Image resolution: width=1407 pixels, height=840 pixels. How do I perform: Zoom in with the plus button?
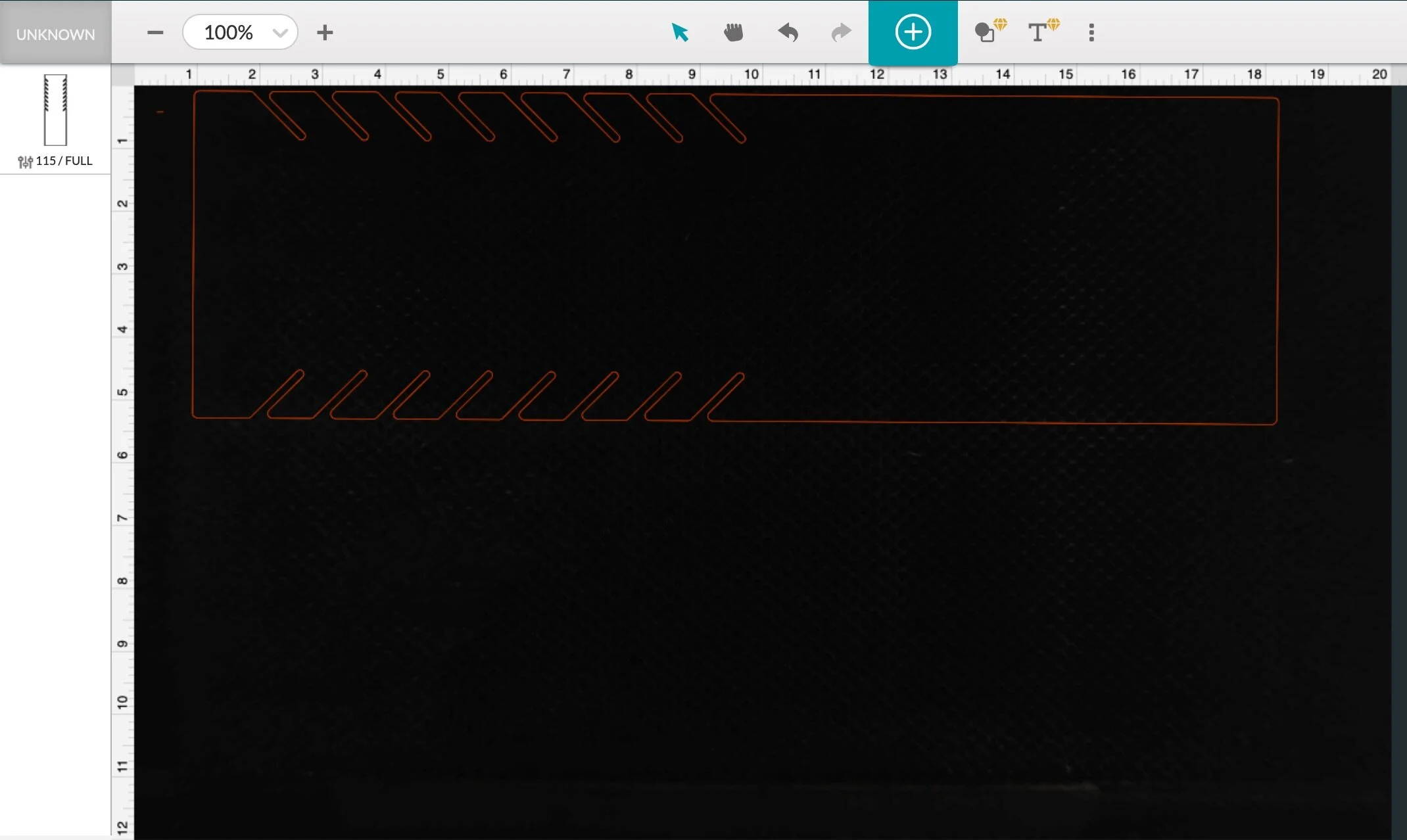pyautogui.click(x=325, y=32)
